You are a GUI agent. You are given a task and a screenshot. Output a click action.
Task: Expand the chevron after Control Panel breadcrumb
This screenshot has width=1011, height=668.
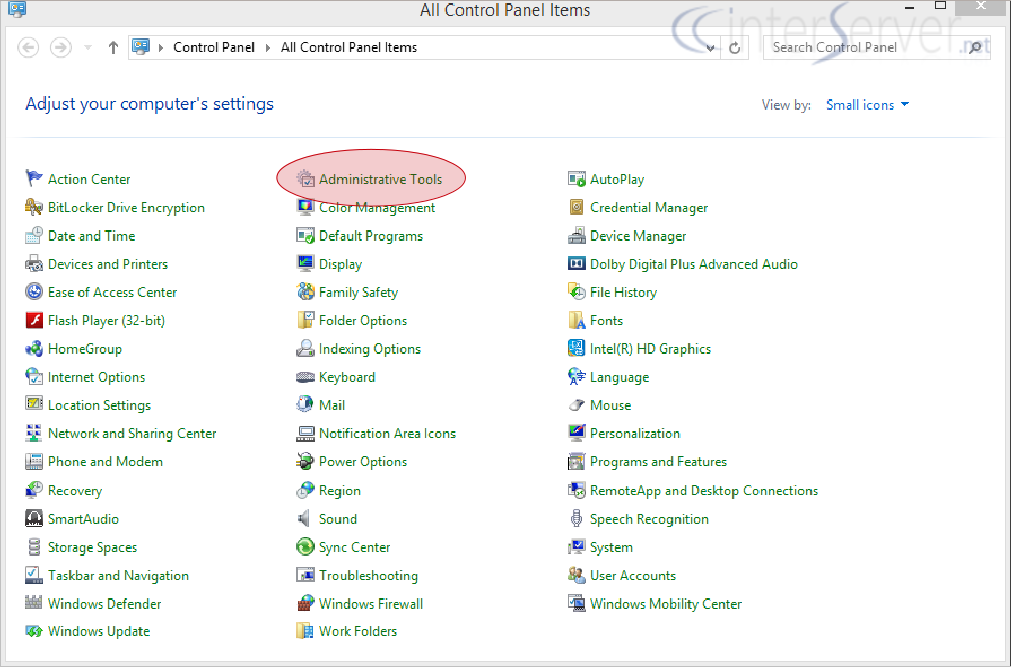click(268, 48)
